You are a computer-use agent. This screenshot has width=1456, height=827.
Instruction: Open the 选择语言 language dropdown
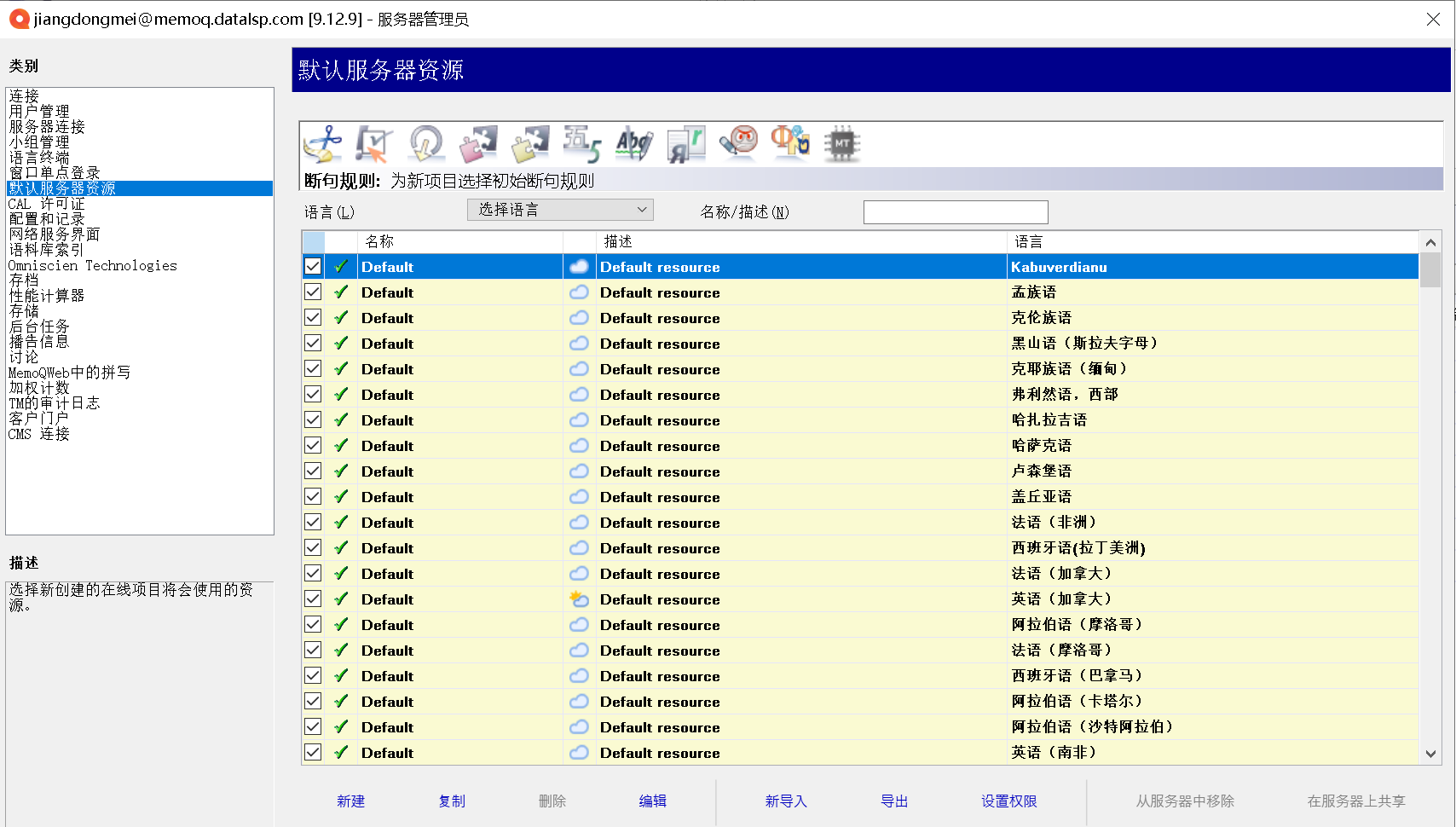point(560,210)
